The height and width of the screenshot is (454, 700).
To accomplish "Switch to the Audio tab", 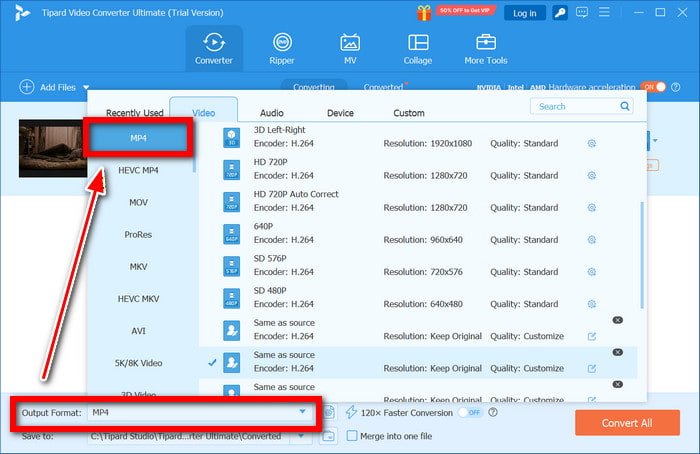I will click(x=271, y=113).
